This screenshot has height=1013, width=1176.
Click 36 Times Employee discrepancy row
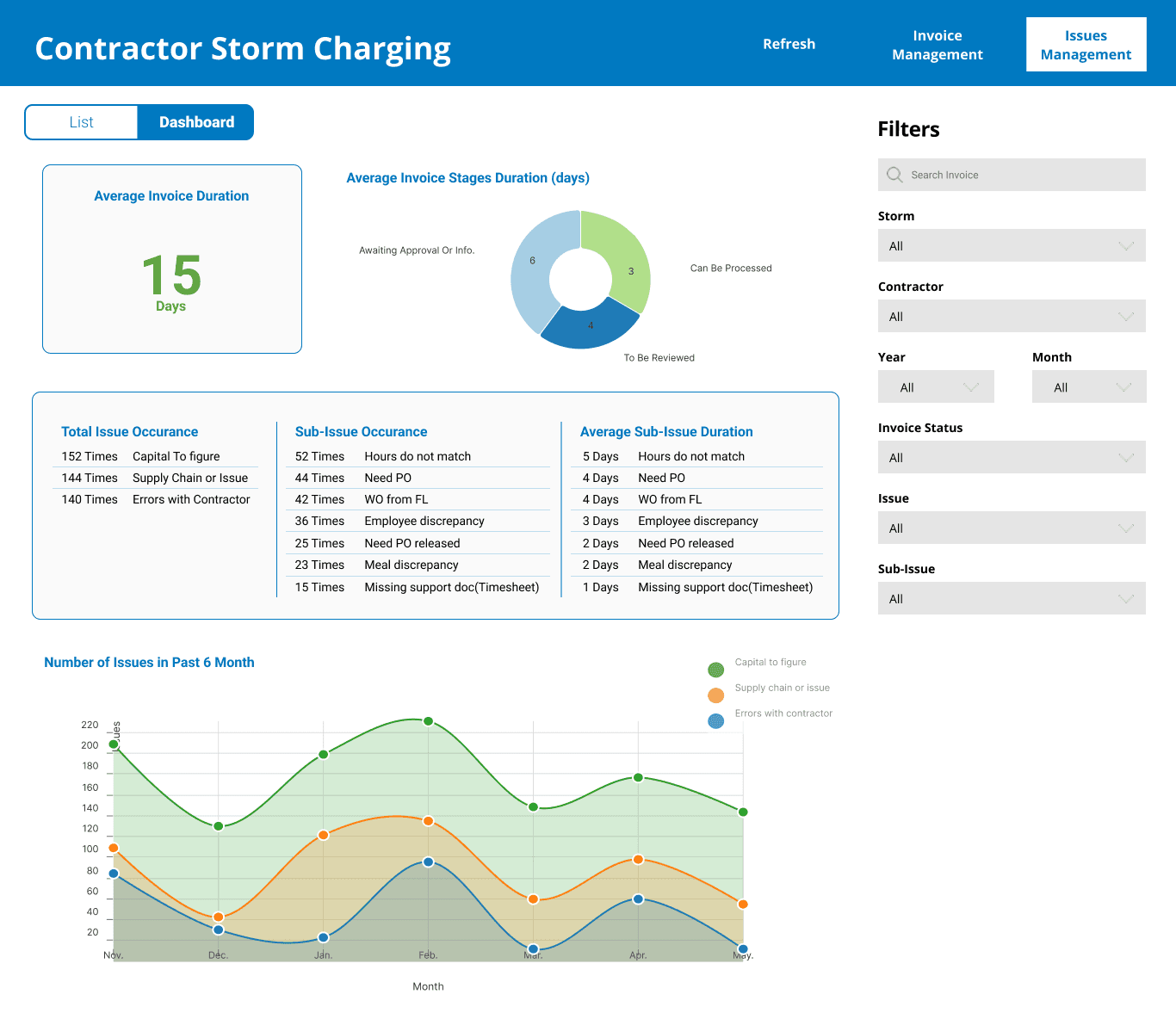click(418, 521)
